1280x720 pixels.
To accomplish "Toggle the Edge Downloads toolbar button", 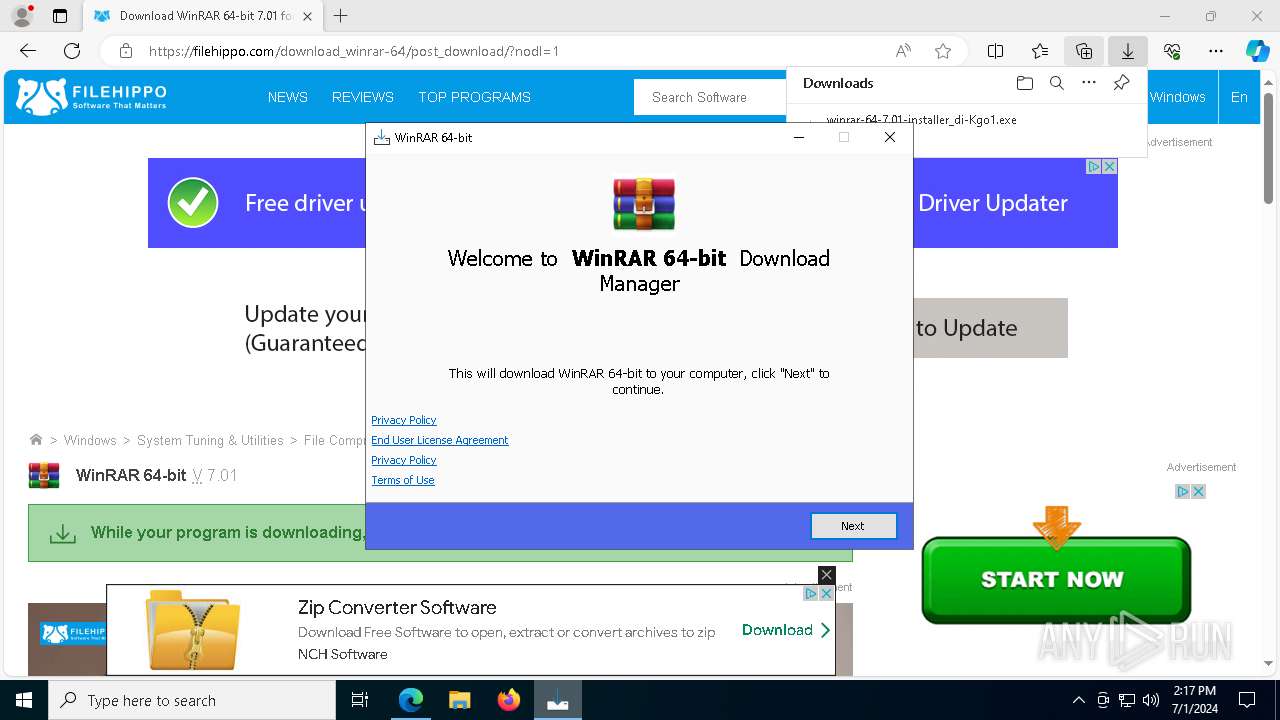I will tap(1128, 51).
